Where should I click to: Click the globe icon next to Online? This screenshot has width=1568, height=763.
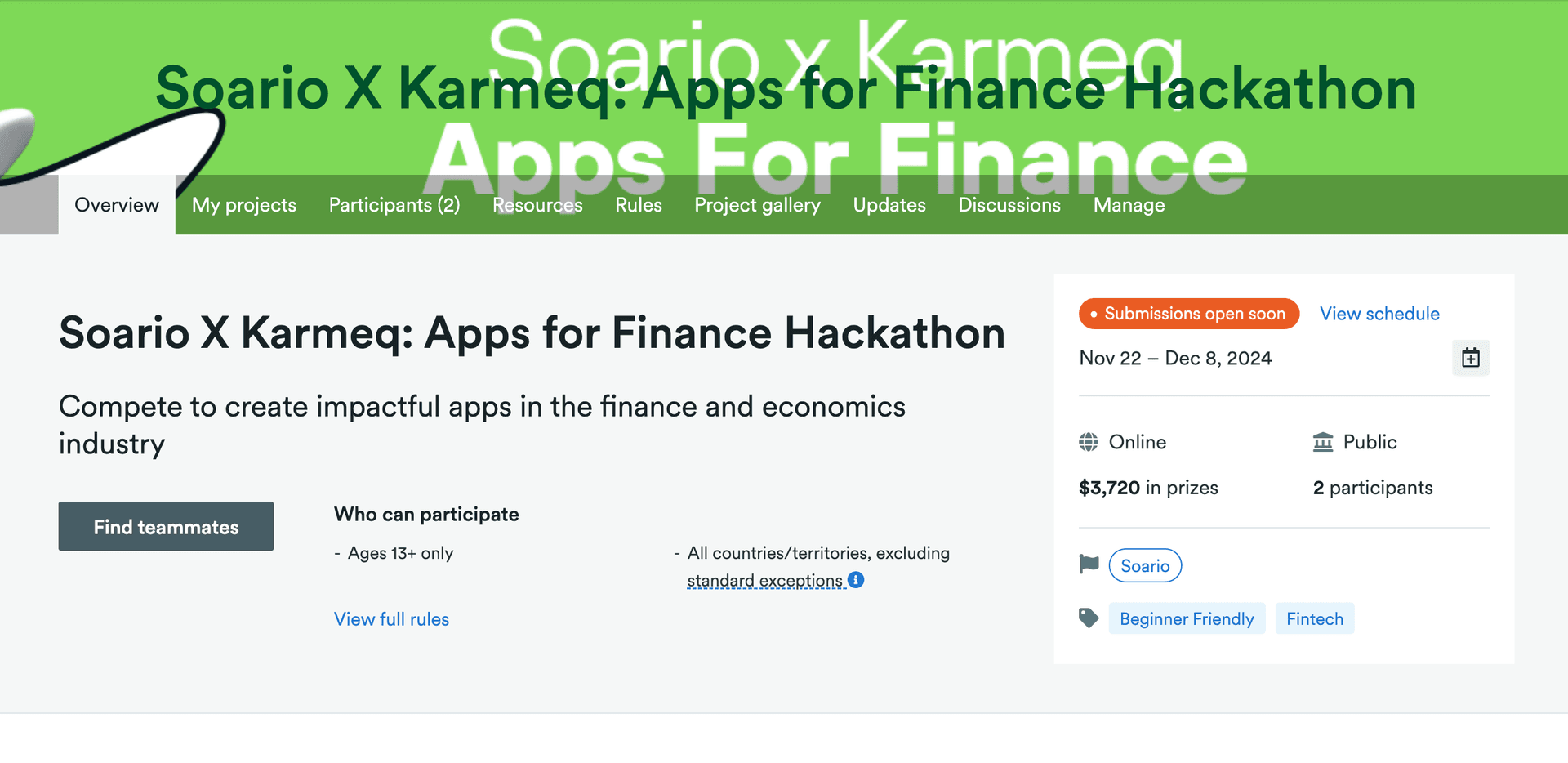[x=1089, y=442]
